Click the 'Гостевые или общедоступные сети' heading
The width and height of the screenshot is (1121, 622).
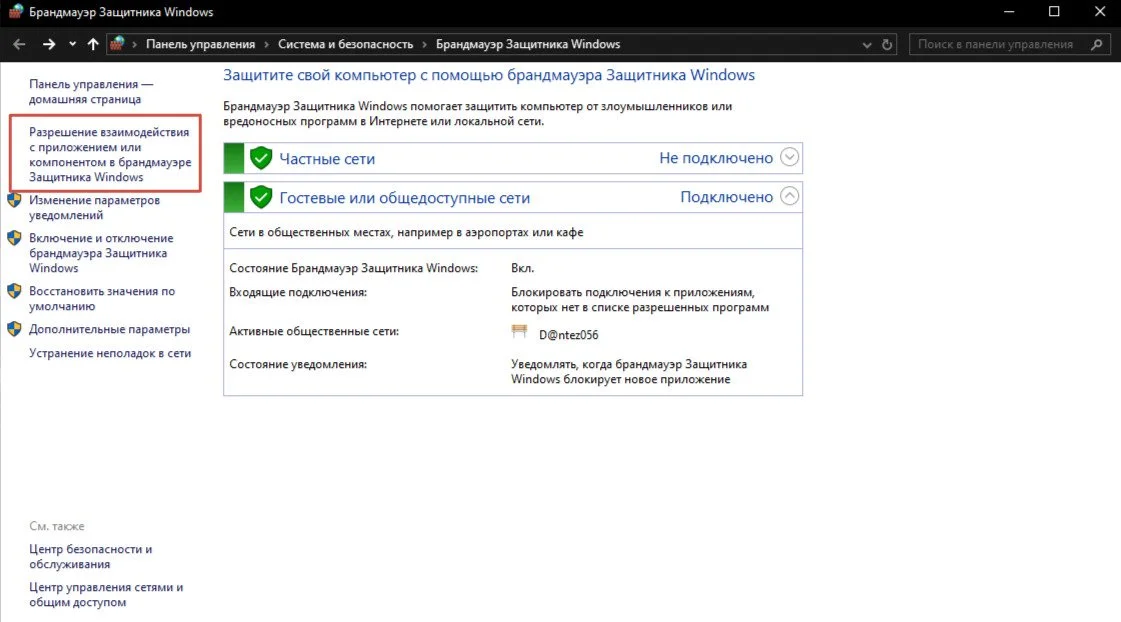[x=405, y=198]
